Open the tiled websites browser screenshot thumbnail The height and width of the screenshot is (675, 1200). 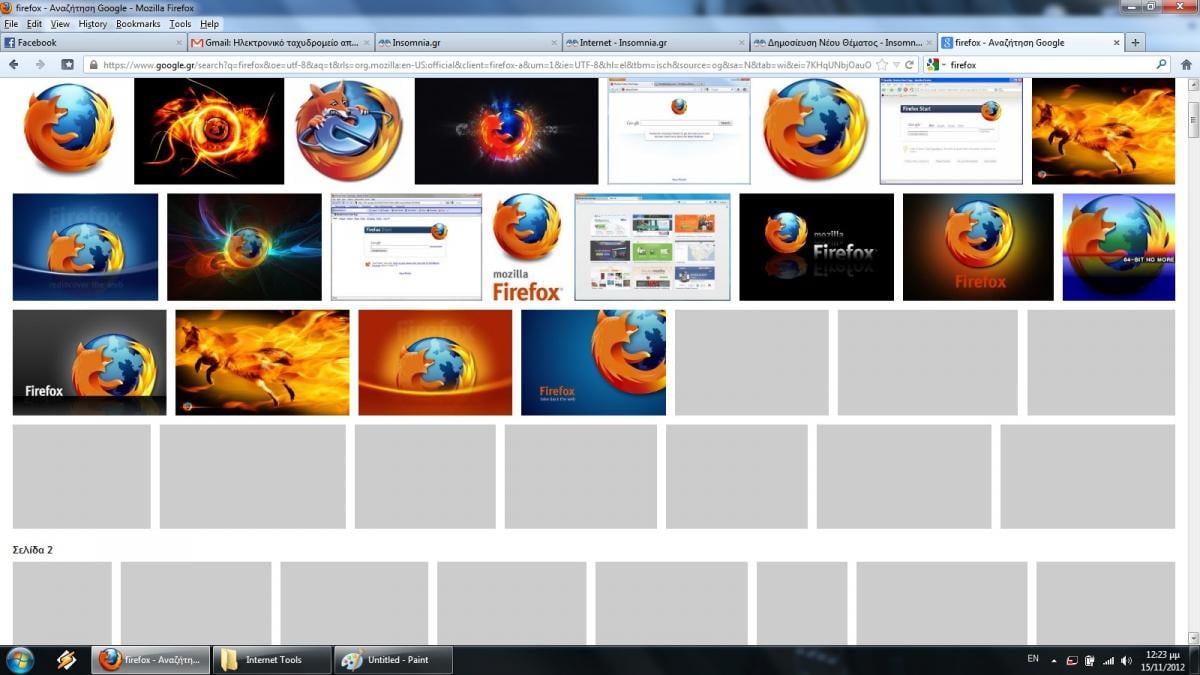click(x=652, y=247)
